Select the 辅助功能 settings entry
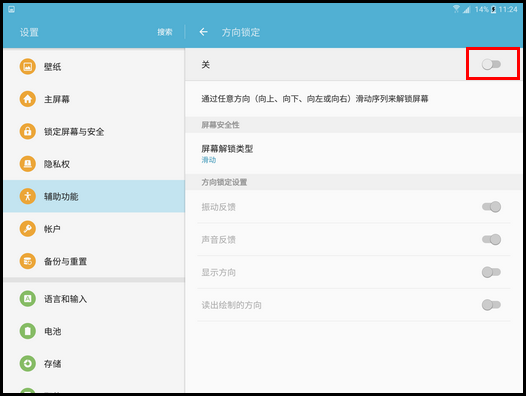This screenshot has height=396, width=526. 94,196
